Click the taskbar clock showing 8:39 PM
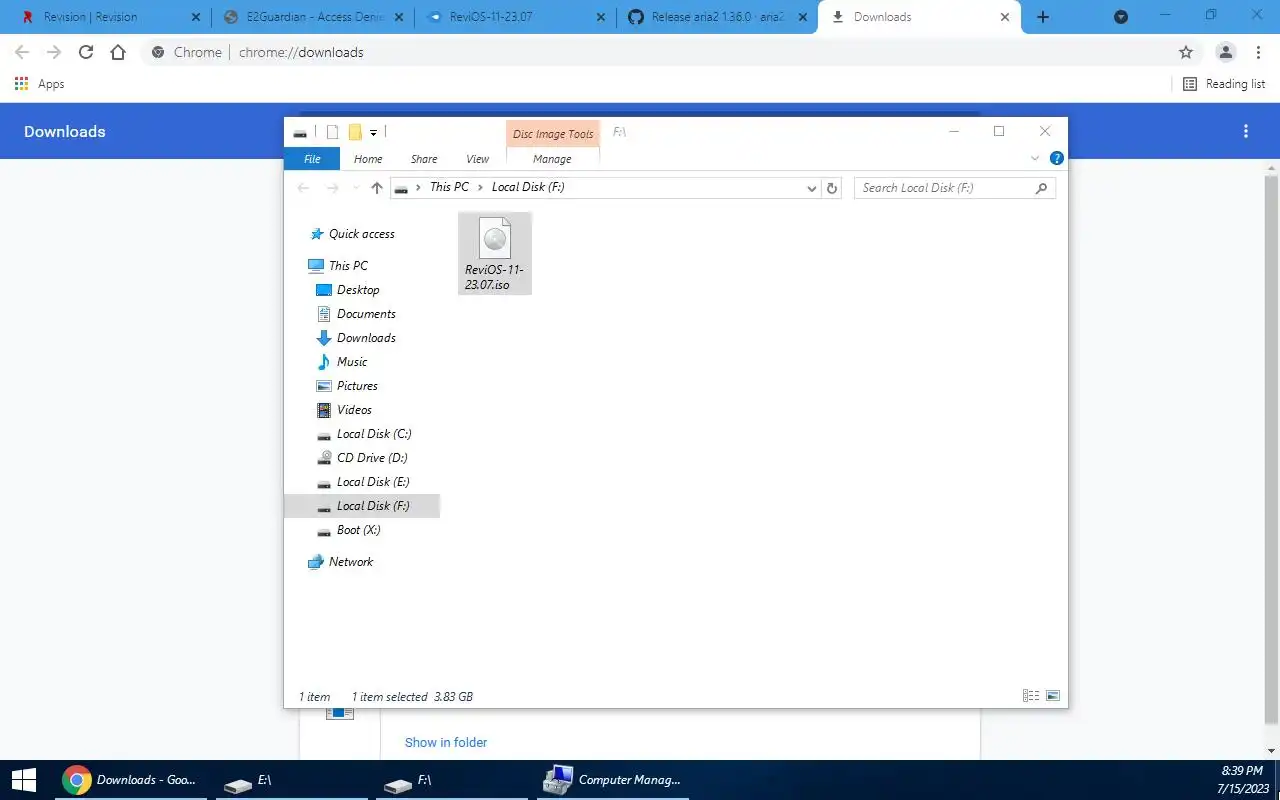Image resolution: width=1280 pixels, height=800 pixels. (1245, 780)
